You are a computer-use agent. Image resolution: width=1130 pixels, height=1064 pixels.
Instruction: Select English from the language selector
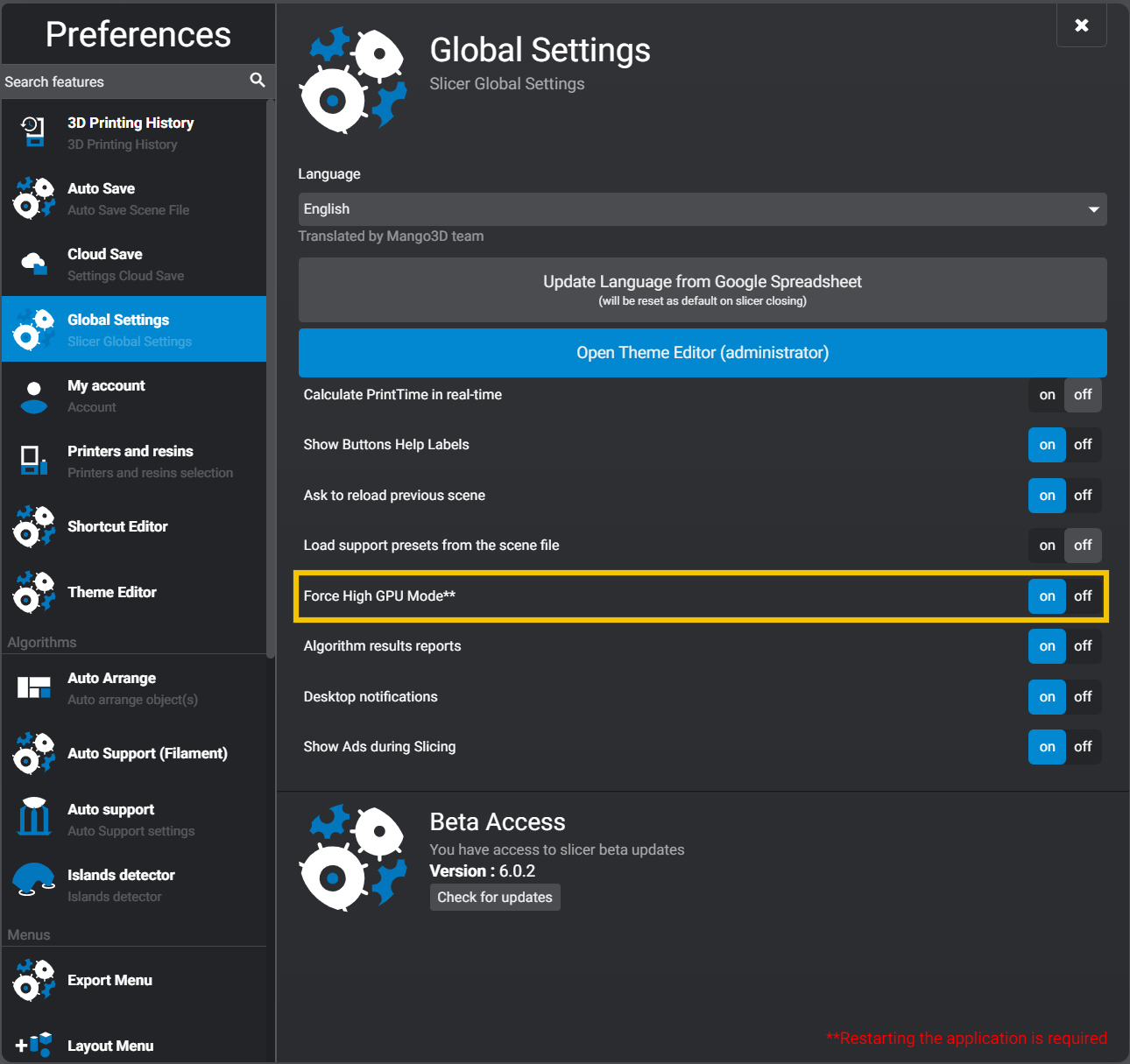(701, 209)
